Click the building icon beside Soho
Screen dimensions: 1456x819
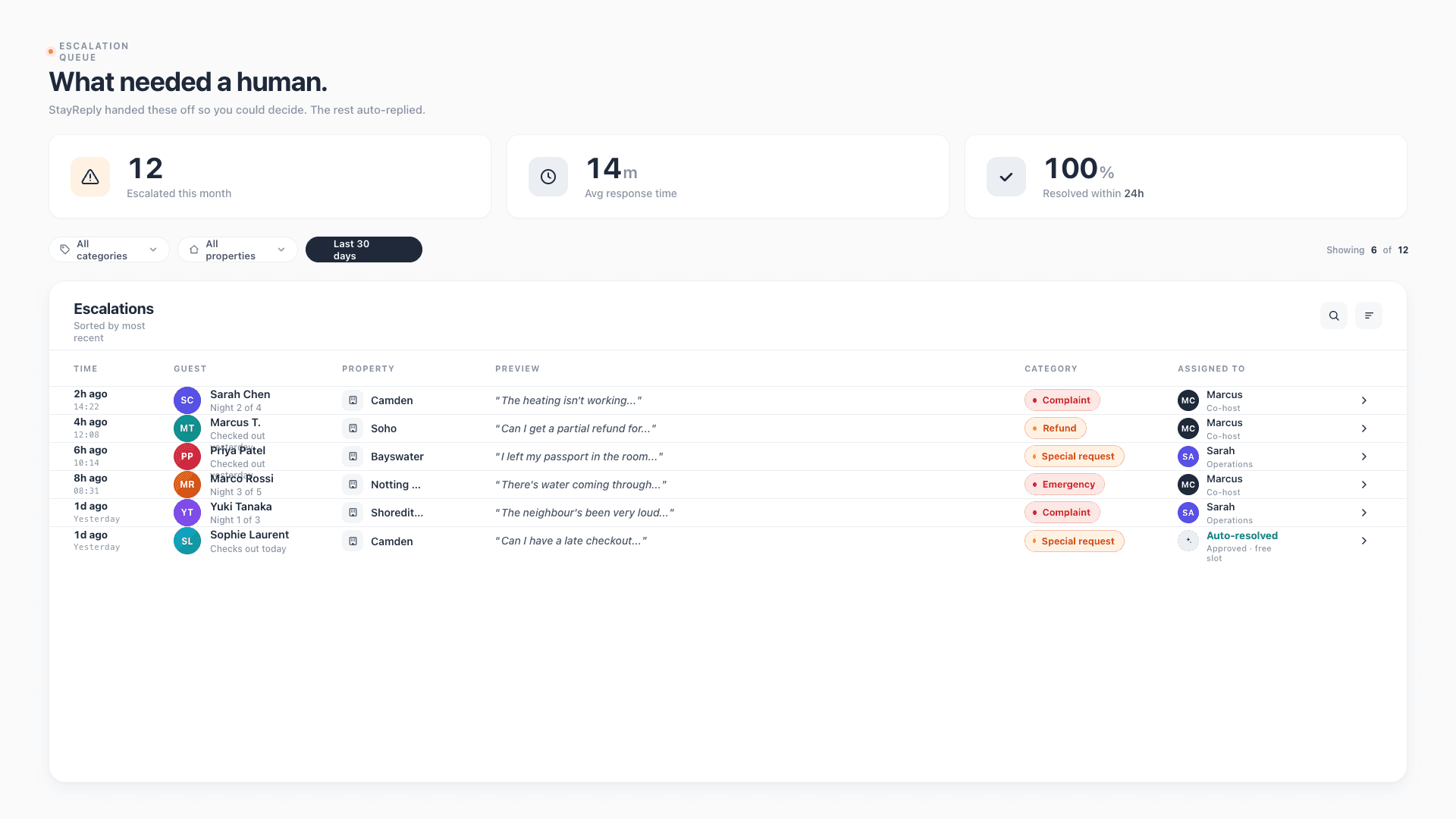pos(353,428)
